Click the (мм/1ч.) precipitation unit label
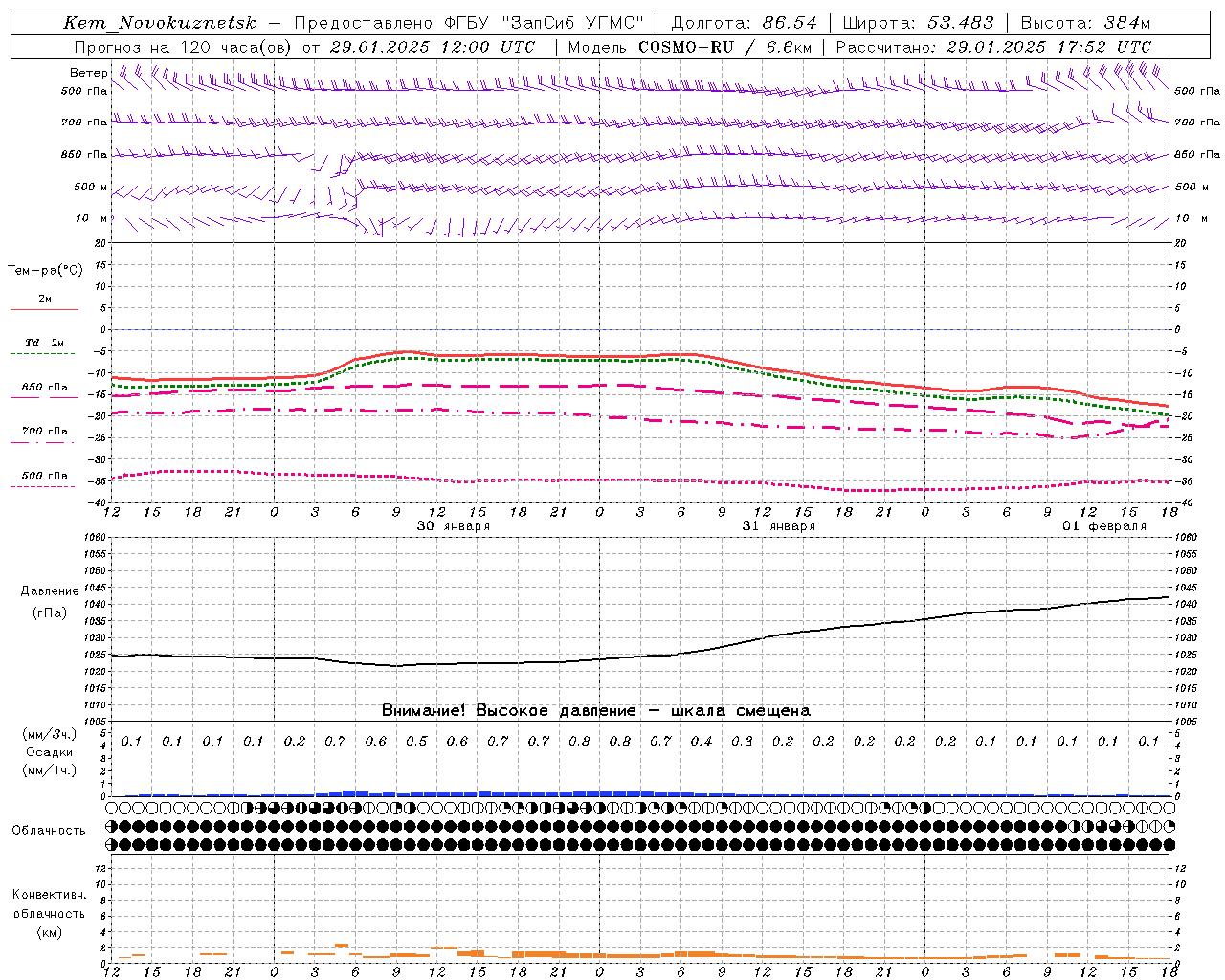The width and height of the screenshot is (1225, 980). pos(50,770)
